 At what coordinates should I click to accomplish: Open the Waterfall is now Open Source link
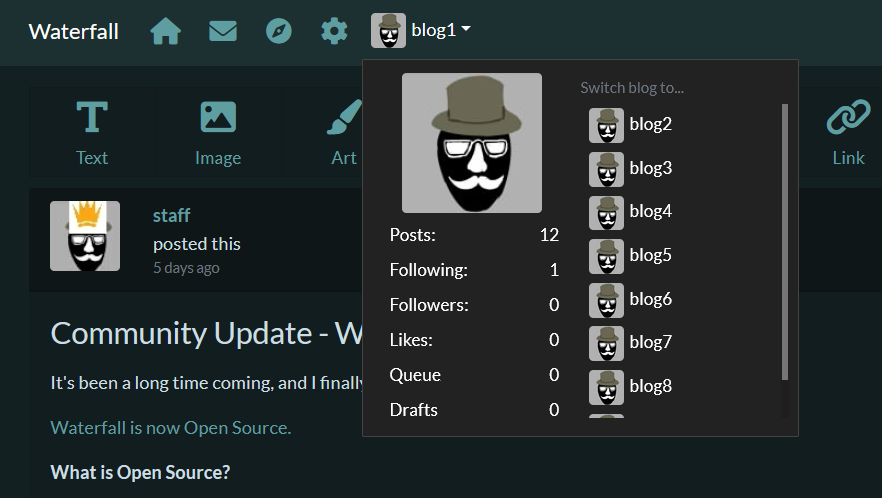coord(171,428)
